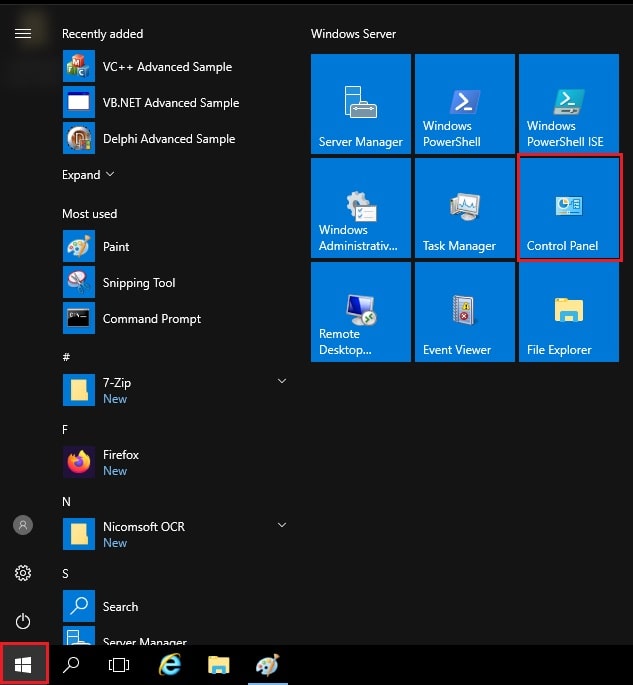Open the Nicomsoft OCR folder entry

pos(175,534)
